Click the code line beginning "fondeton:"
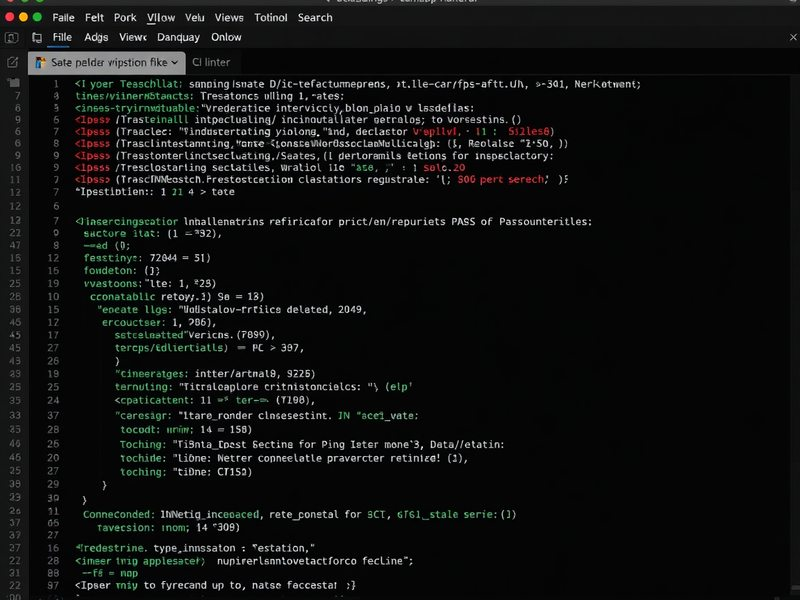Image resolution: width=800 pixels, height=600 pixels. tap(121, 270)
